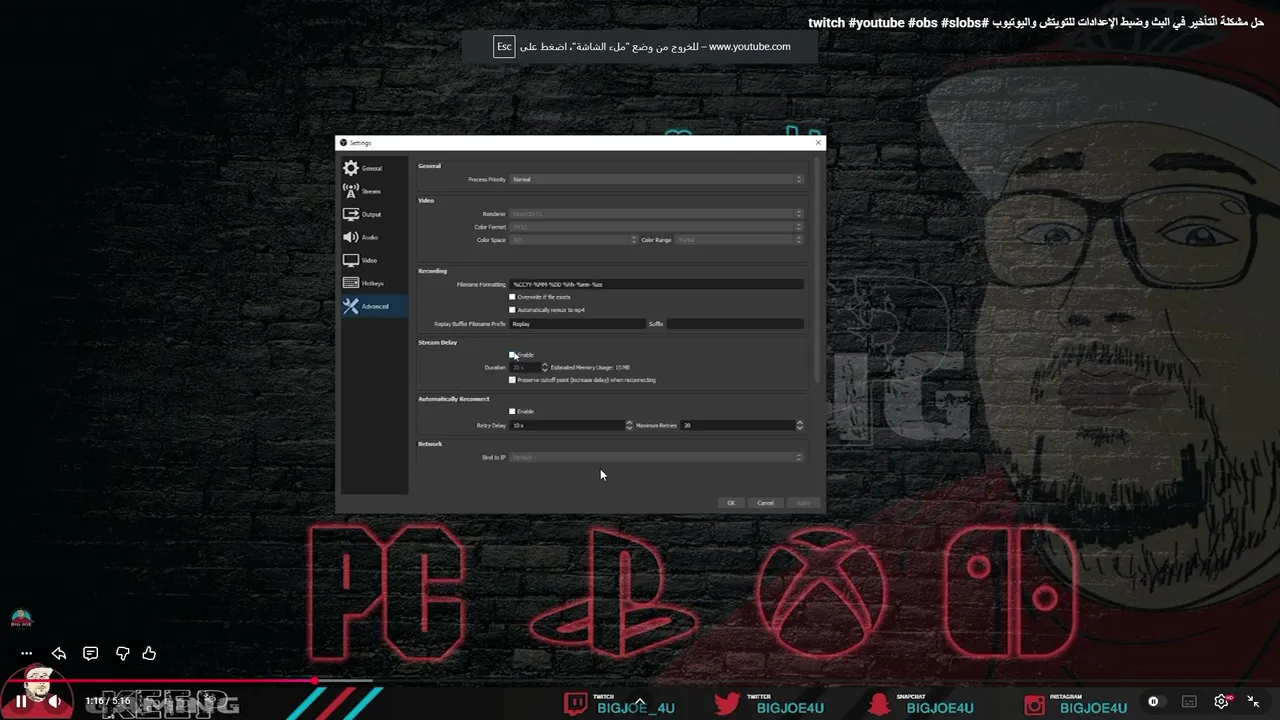Mute the YouTube video volume
1280x720 pixels.
click(54, 702)
